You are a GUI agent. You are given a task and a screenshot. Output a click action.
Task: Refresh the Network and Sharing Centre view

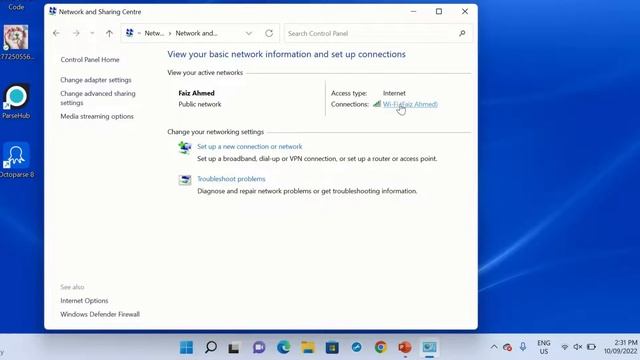pos(269,33)
